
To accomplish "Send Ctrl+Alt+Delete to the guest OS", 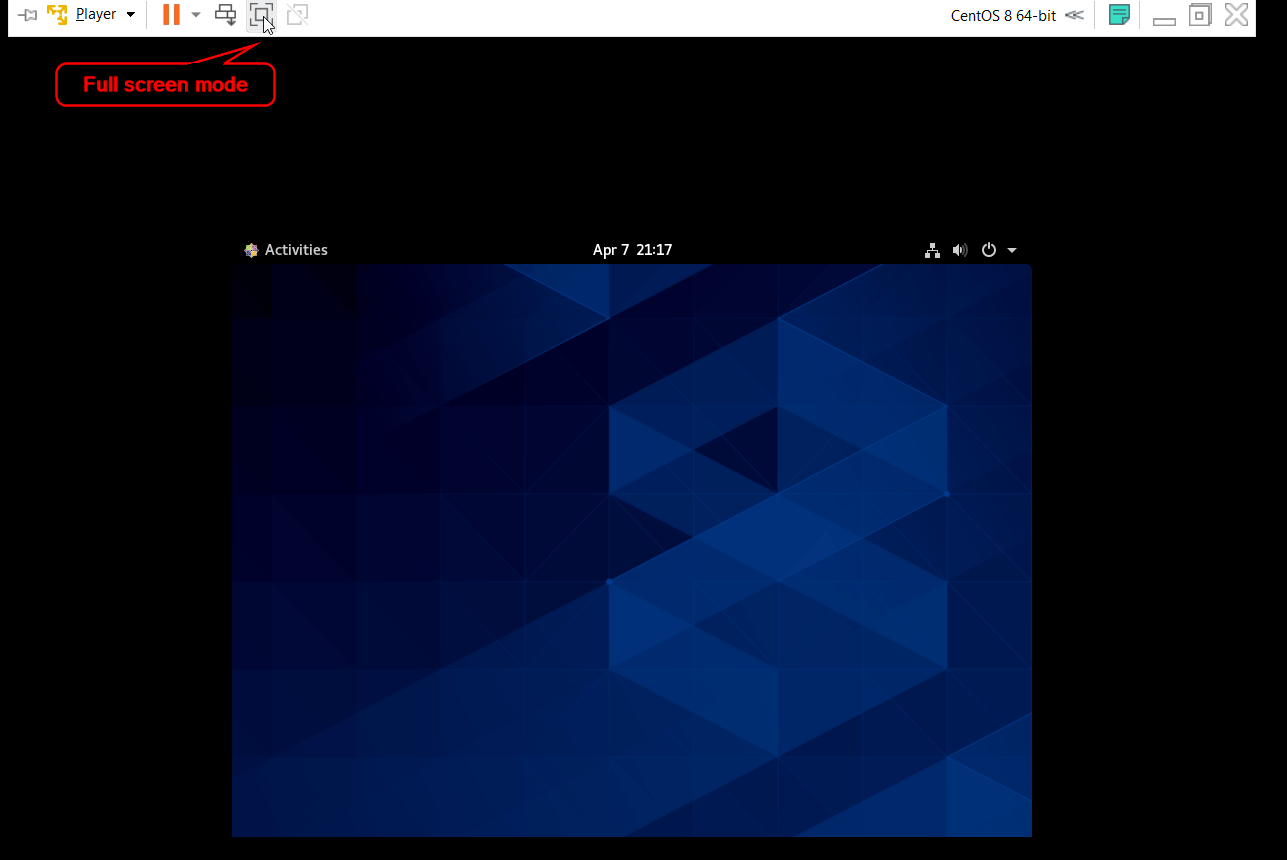I will coord(226,15).
